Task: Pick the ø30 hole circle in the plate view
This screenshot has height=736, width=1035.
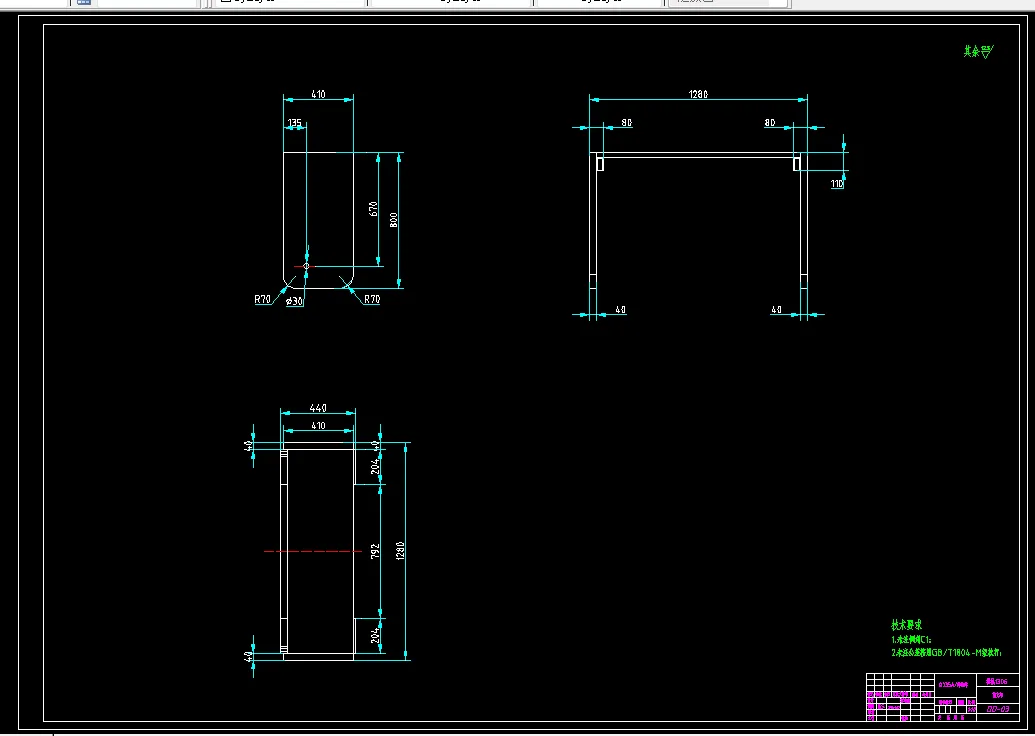Action: (x=306, y=266)
